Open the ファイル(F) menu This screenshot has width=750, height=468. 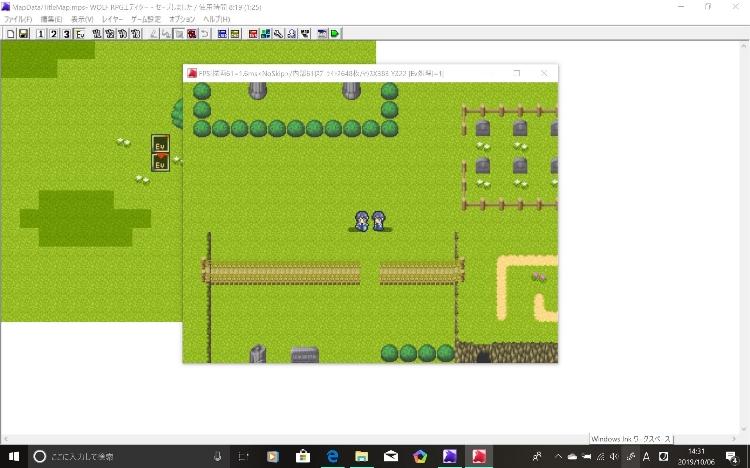(18, 19)
